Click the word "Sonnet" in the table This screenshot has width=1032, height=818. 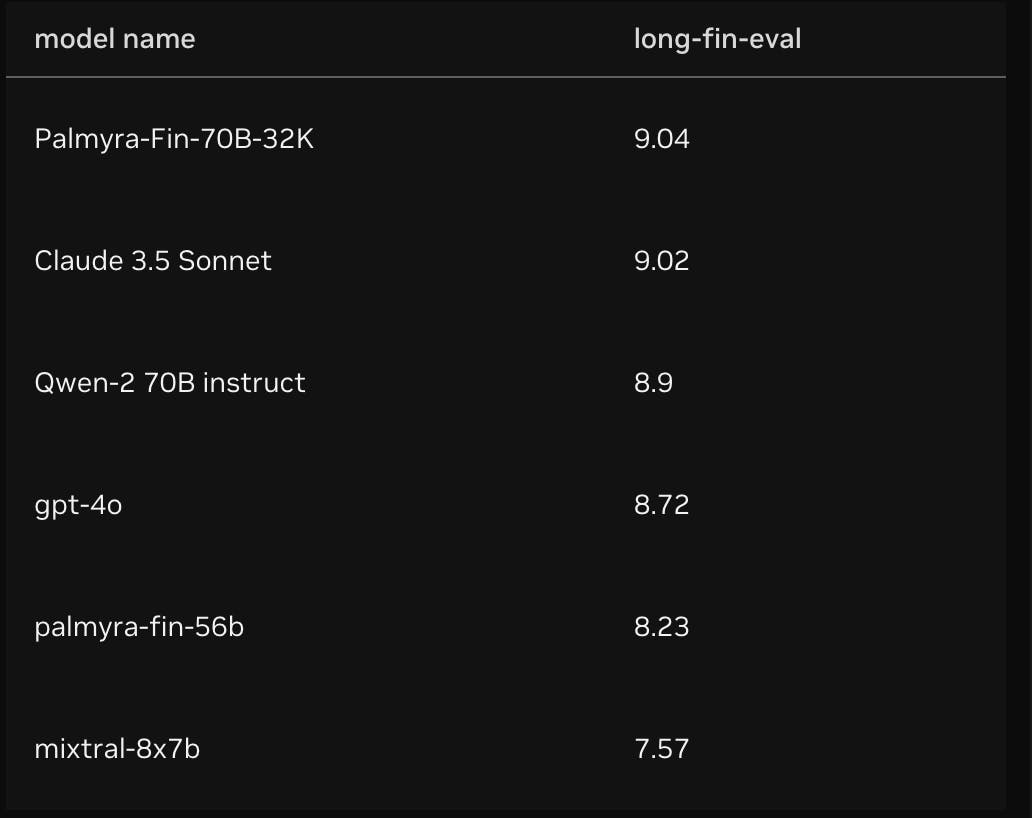tap(225, 261)
